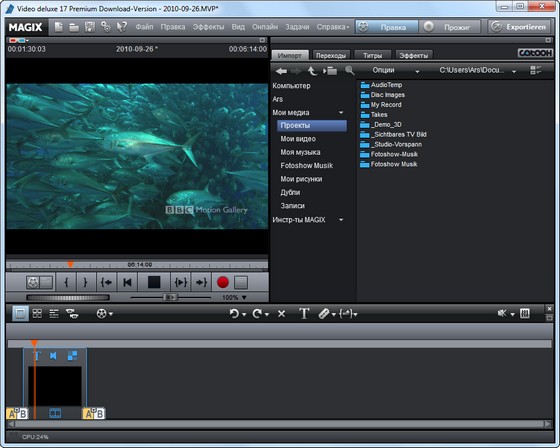The height and width of the screenshot is (448, 560).
Task: Switch to scene overview mode icon
Action: 37,314
